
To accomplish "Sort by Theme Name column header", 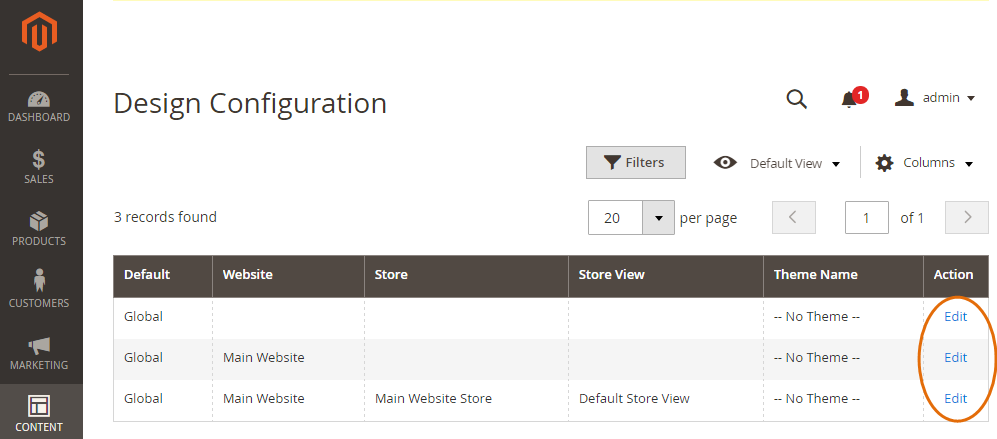I will 815,275.
